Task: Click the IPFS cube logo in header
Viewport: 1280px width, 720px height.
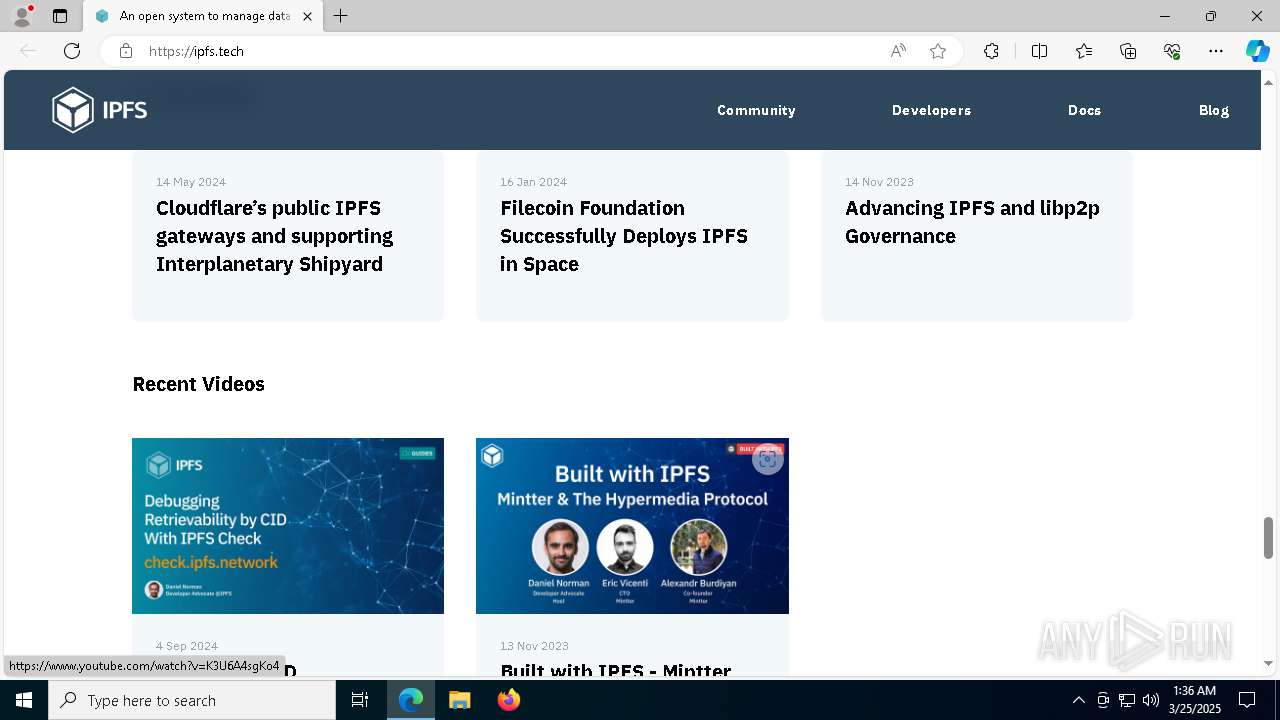Action: point(99,110)
